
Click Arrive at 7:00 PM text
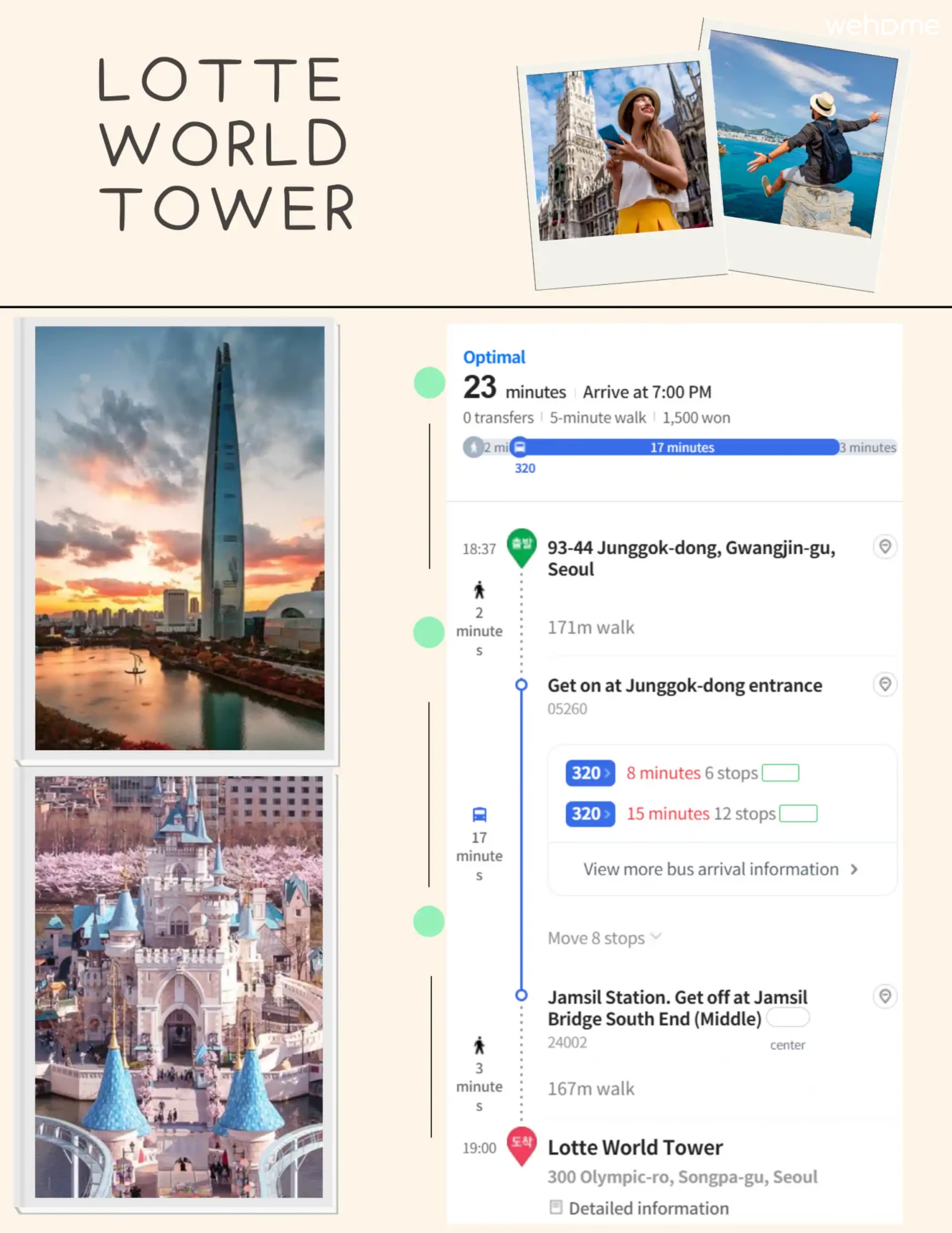click(x=647, y=392)
